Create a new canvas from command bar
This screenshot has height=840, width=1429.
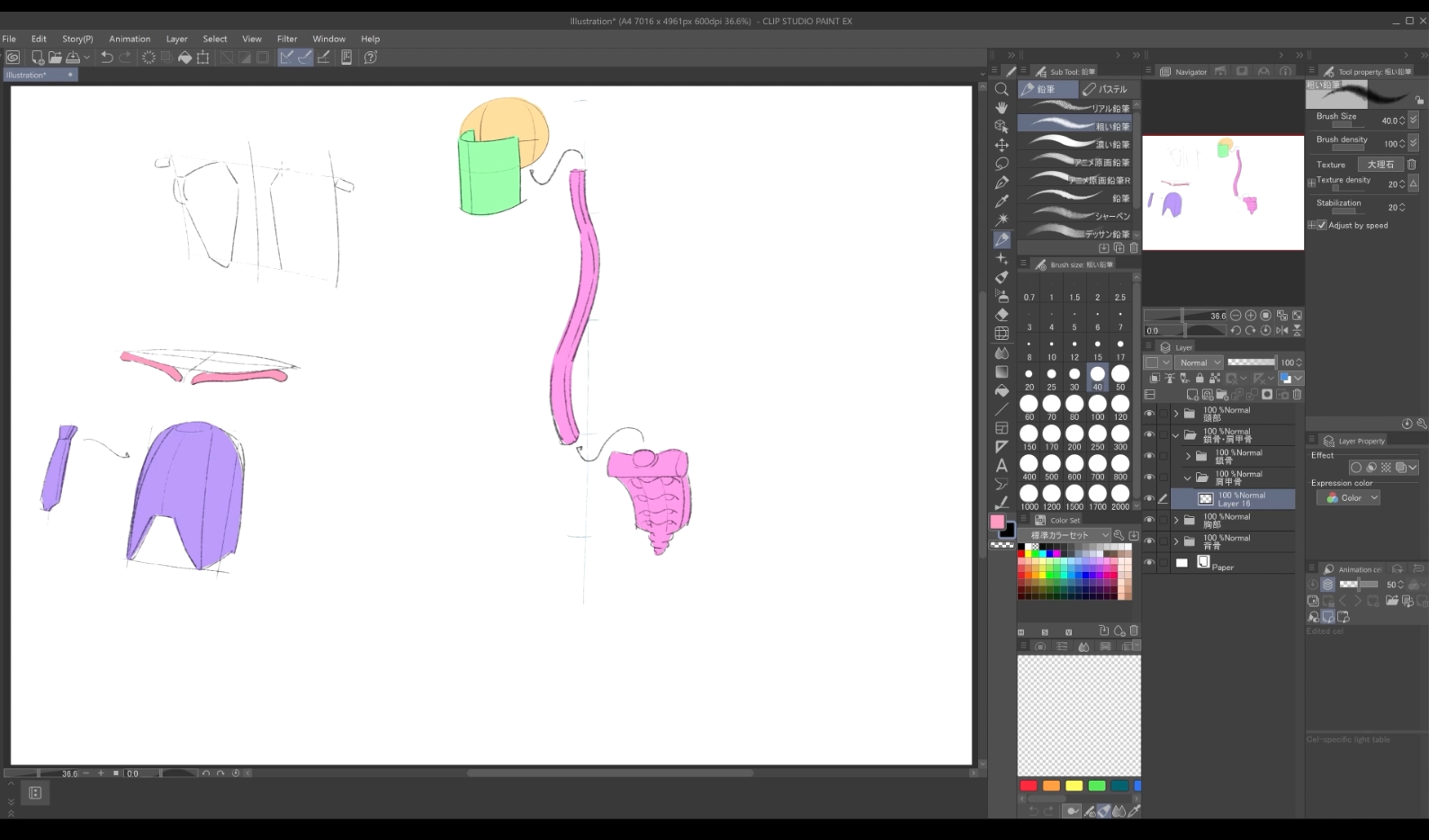coord(37,58)
